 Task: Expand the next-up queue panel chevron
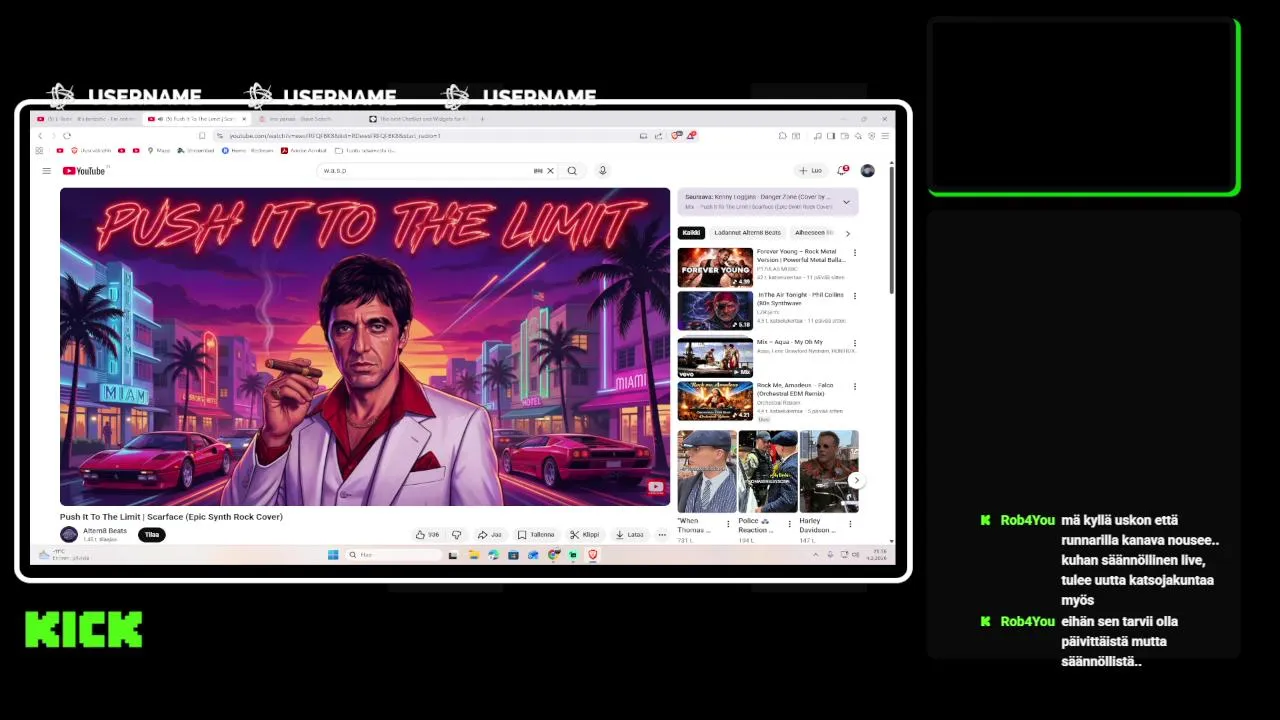click(846, 202)
